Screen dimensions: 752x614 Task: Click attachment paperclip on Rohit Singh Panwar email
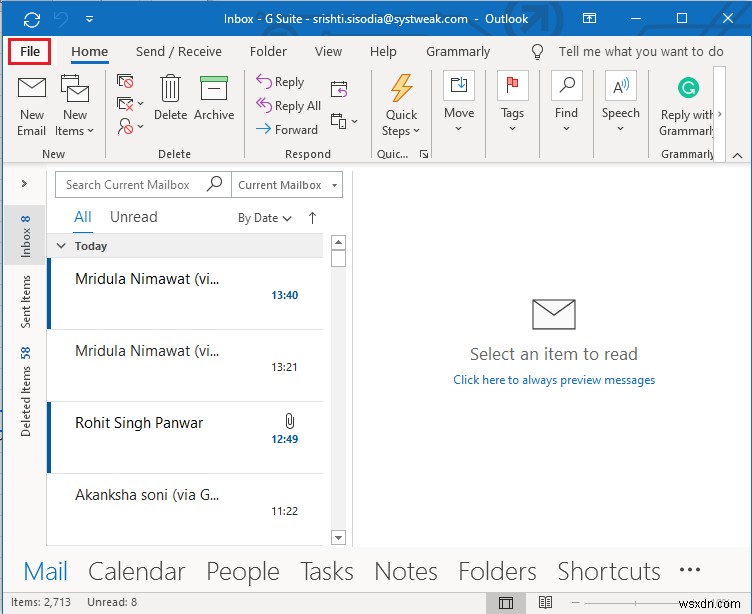point(289,421)
